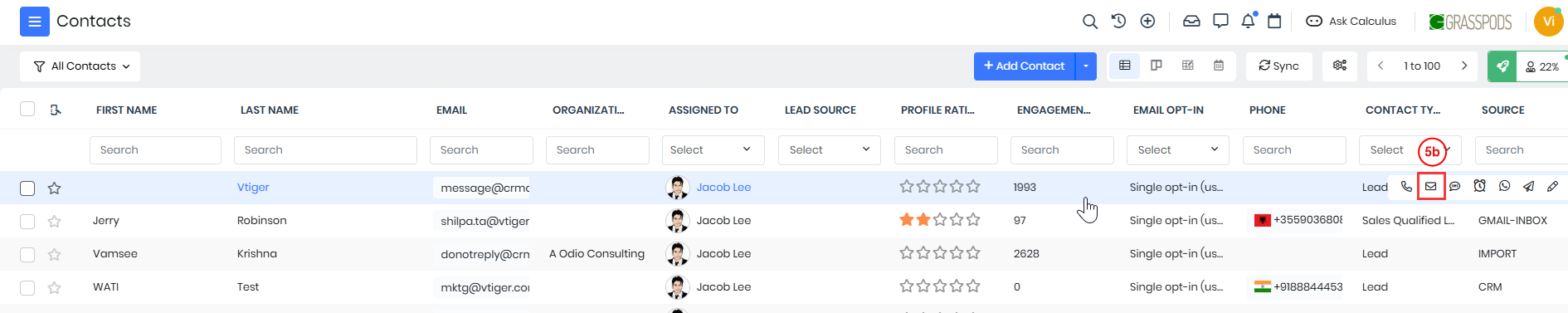Image resolution: width=1568 pixels, height=313 pixels.
Task: Star the WATI Test contact
Action: pyautogui.click(x=55, y=287)
